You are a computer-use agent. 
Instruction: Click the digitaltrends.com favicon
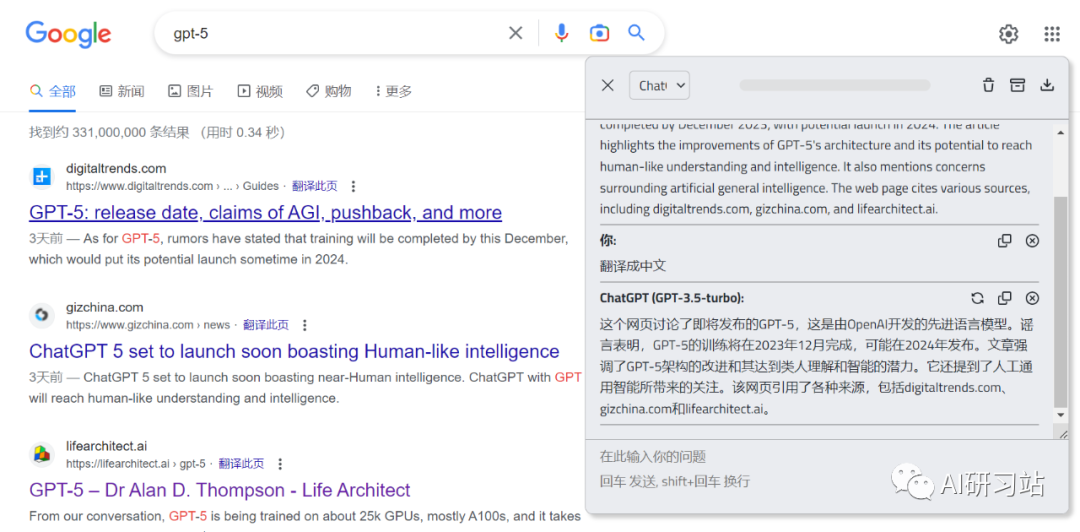tap(42, 177)
